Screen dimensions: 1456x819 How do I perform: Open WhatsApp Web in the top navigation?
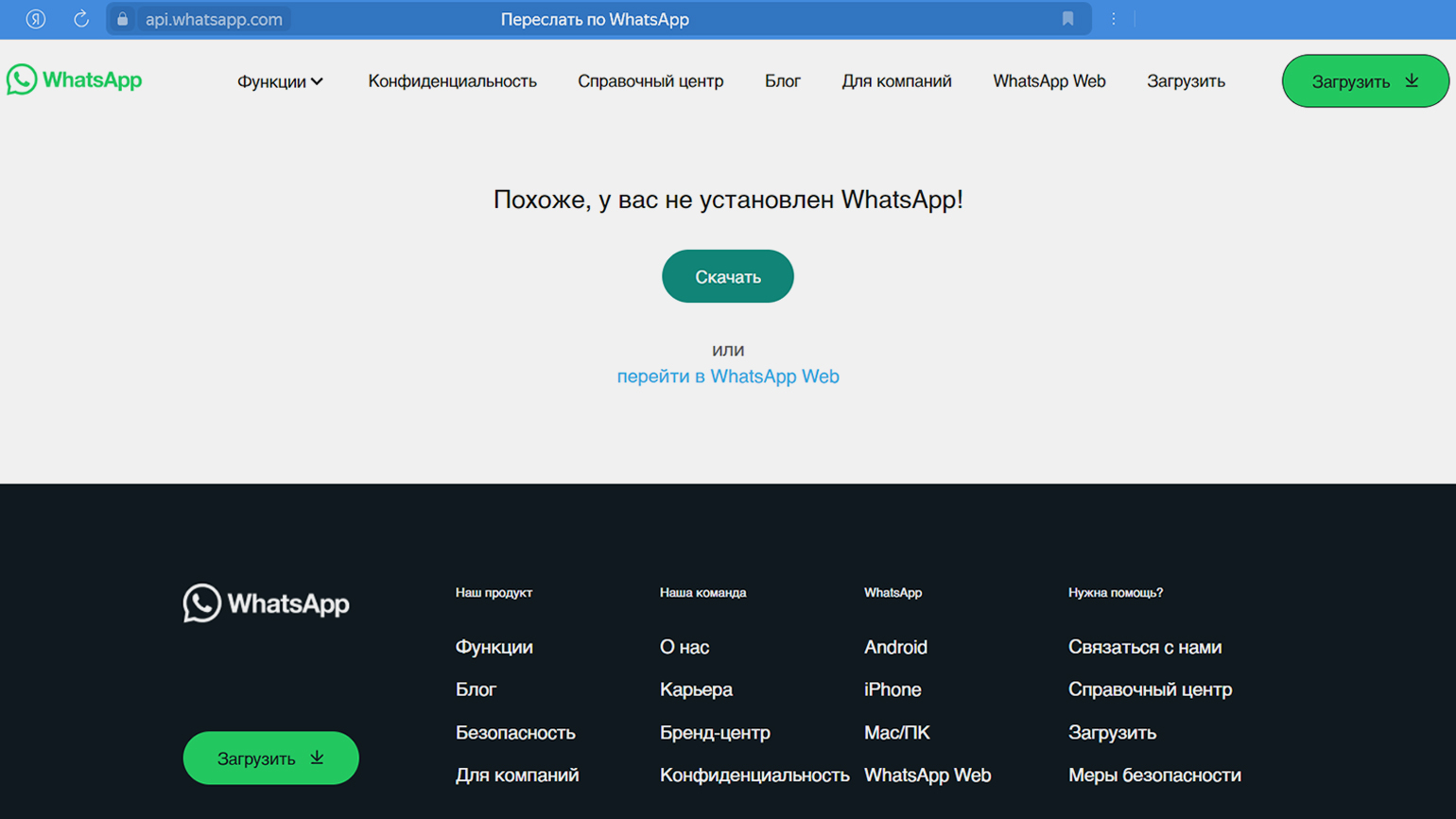tap(1049, 81)
